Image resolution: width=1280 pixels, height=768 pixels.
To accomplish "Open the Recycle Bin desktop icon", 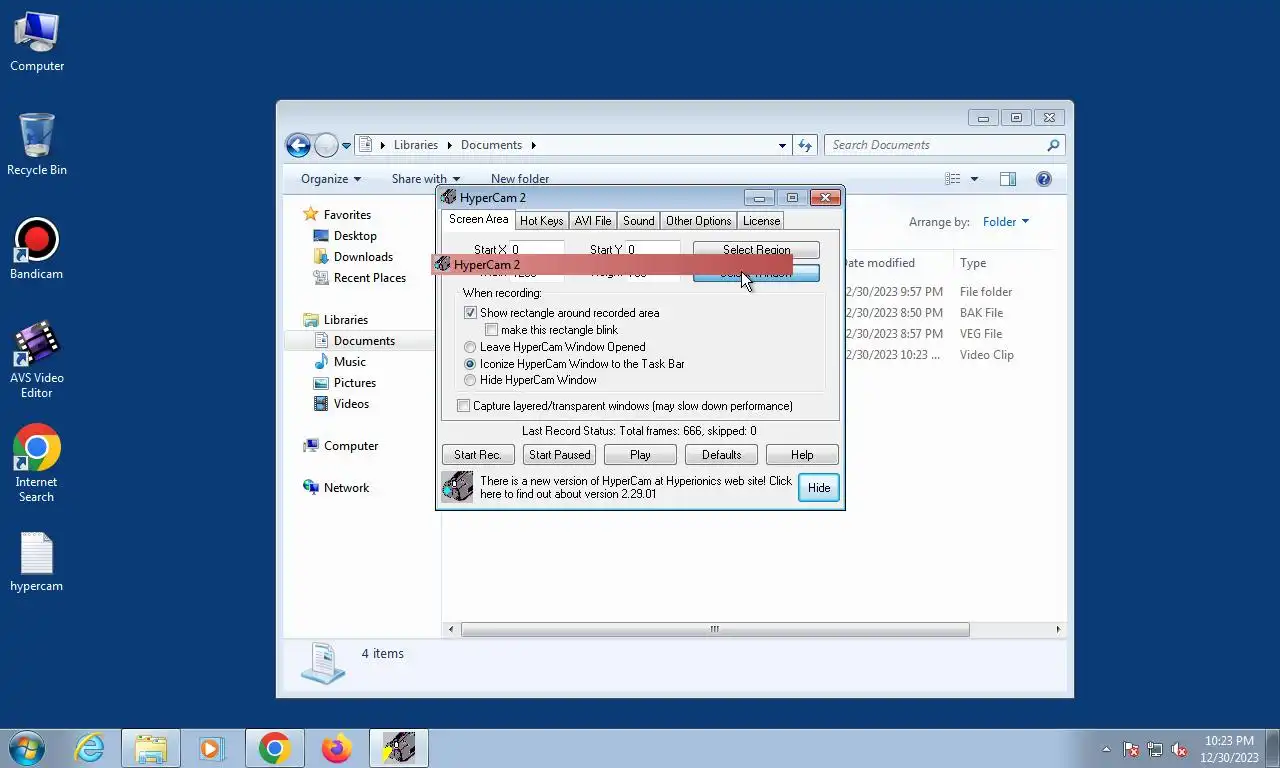I will (x=37, y=145).
